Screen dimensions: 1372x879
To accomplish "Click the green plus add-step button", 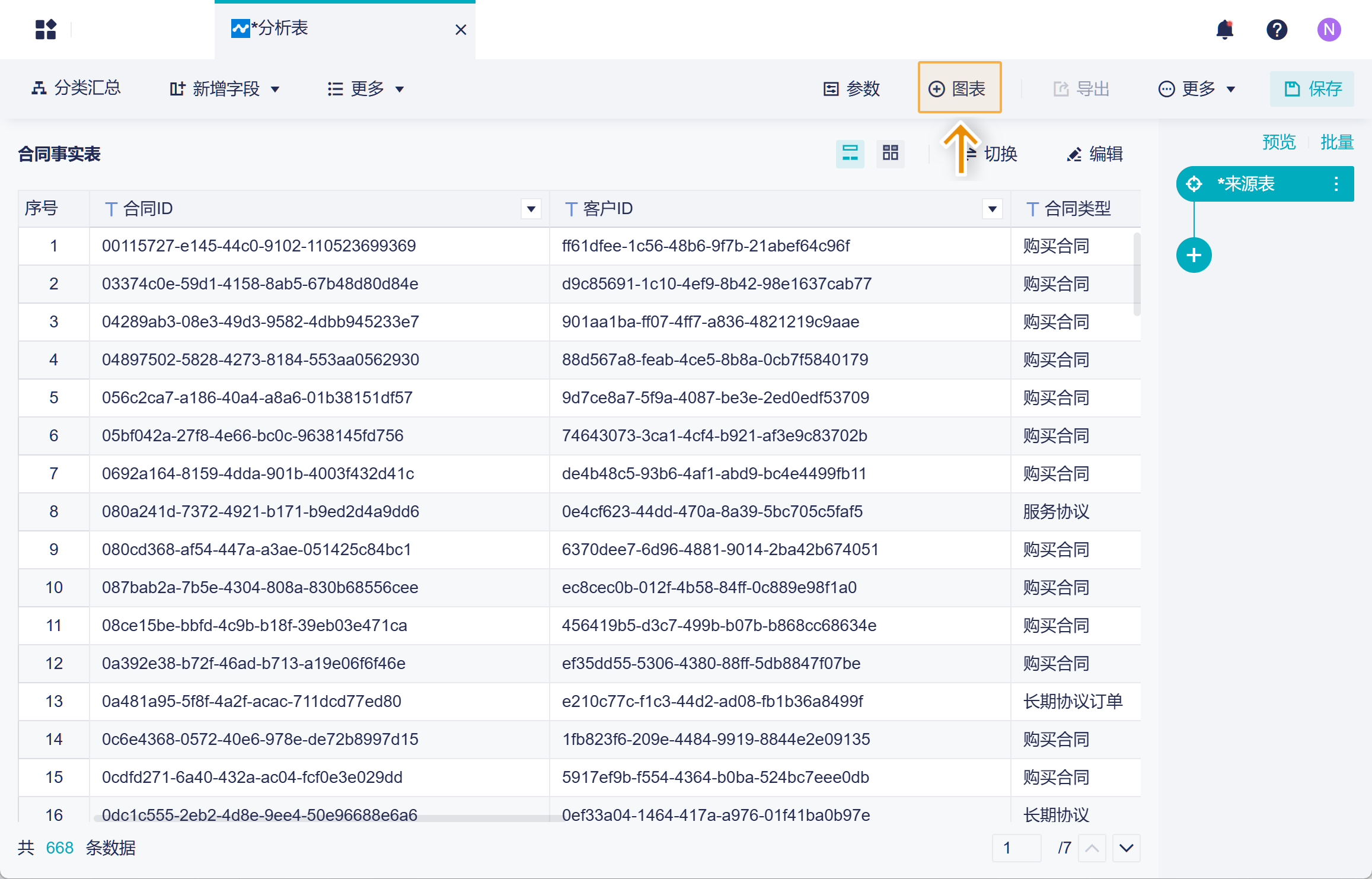I will point(1194,255).
